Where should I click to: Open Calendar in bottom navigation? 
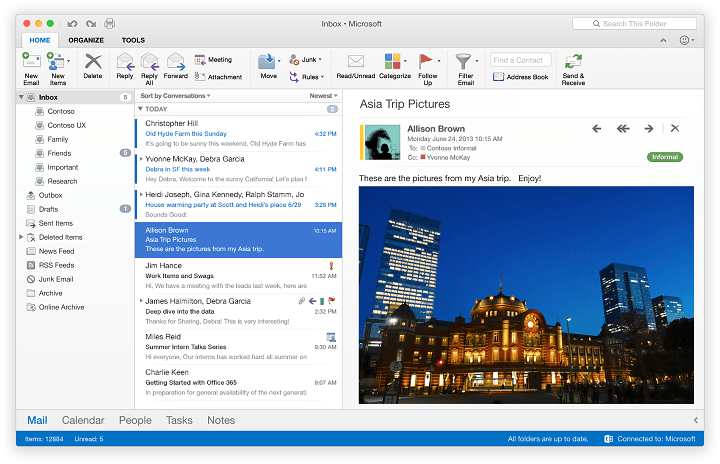point(83,420)
